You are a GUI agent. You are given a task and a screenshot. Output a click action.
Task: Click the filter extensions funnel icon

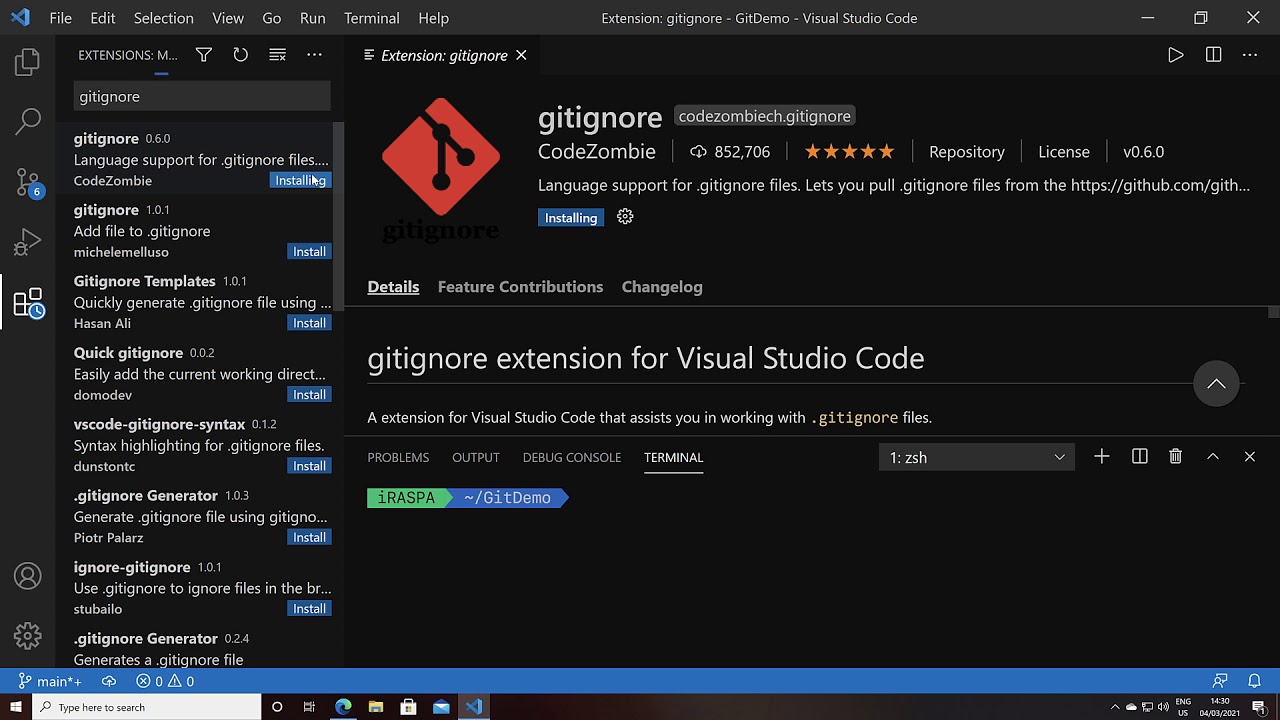point(204,55)
